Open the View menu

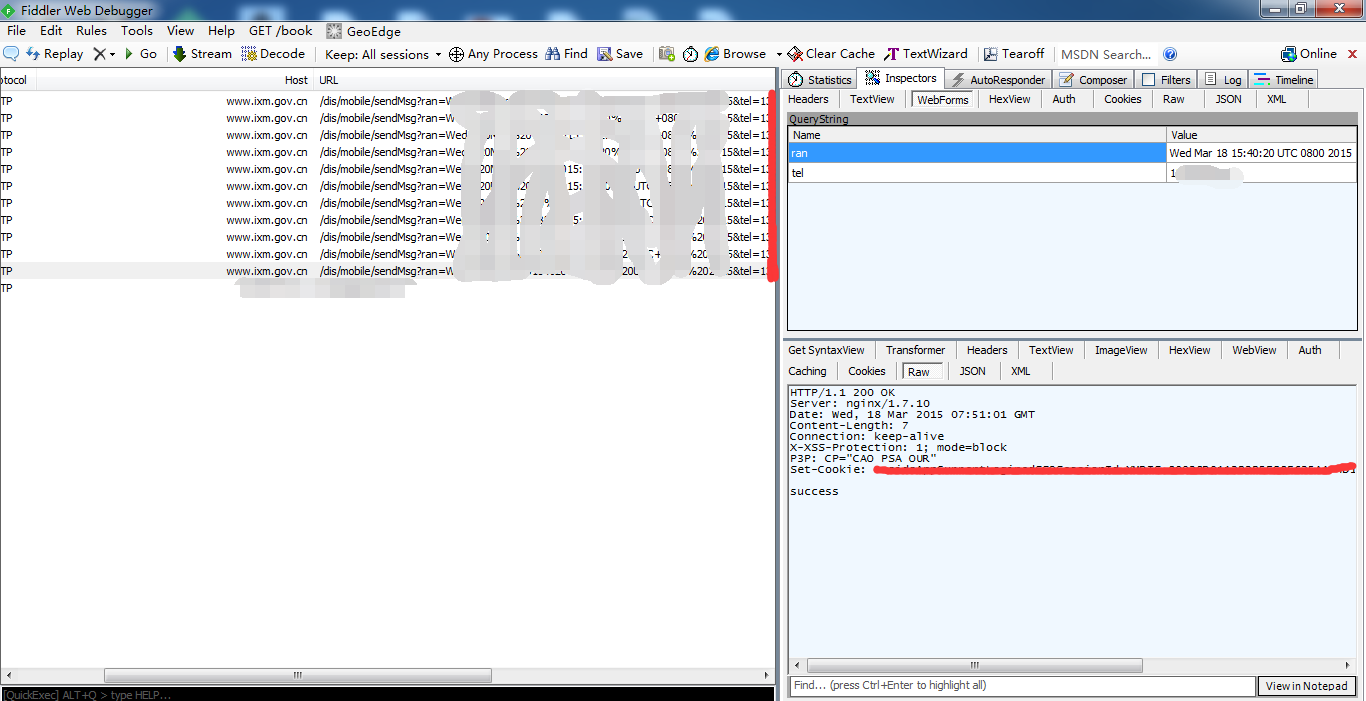point(181,31)
